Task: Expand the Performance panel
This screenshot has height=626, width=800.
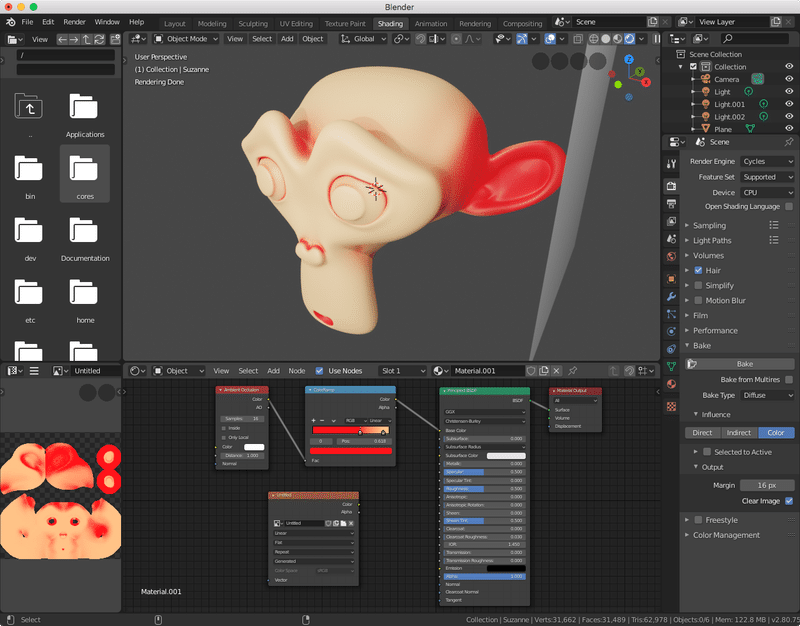Action: tap(715, 331)
